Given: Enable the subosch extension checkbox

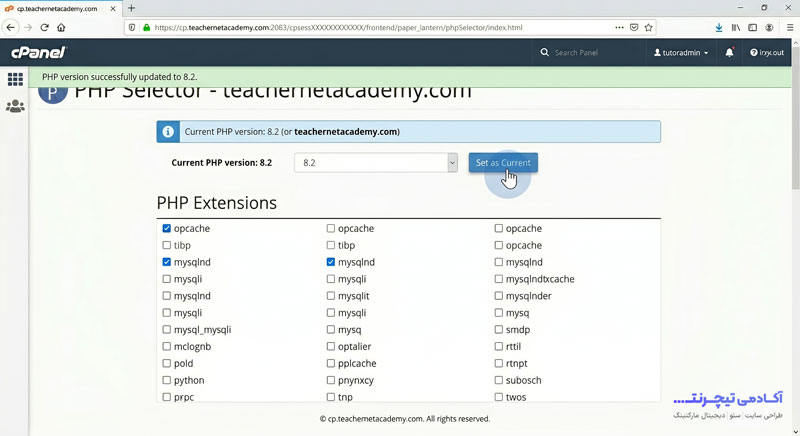Looking at the screenshot, I should pos(499,380).
